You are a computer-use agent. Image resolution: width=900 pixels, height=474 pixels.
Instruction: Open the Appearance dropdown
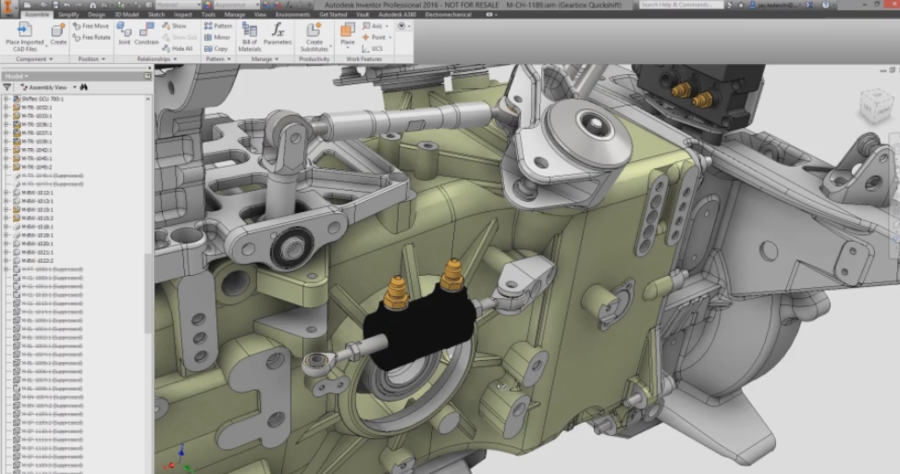pyautogui.click(x=237, y=5)
